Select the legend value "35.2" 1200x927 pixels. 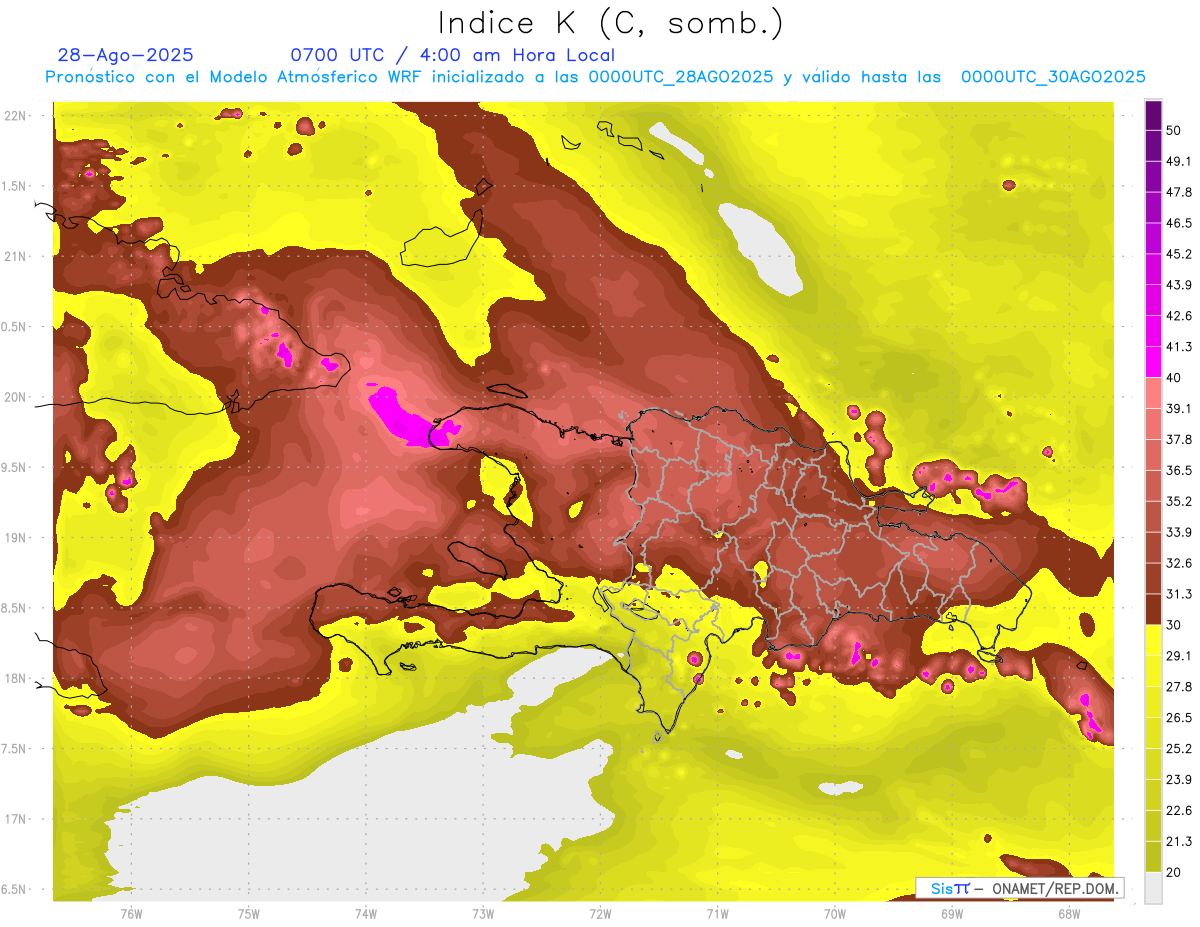(x=1178, y=501)
